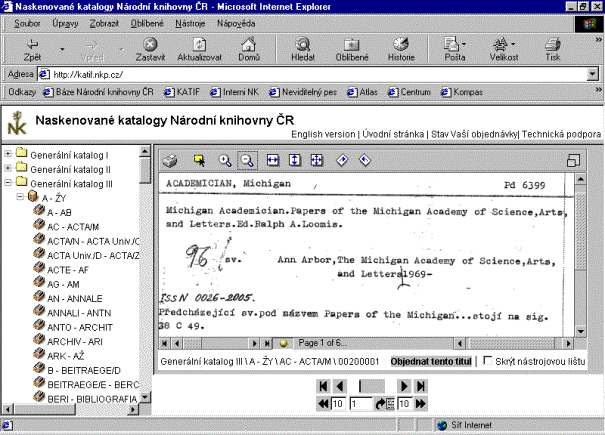Expand the Generální katalog I node

tap(9, 155)
